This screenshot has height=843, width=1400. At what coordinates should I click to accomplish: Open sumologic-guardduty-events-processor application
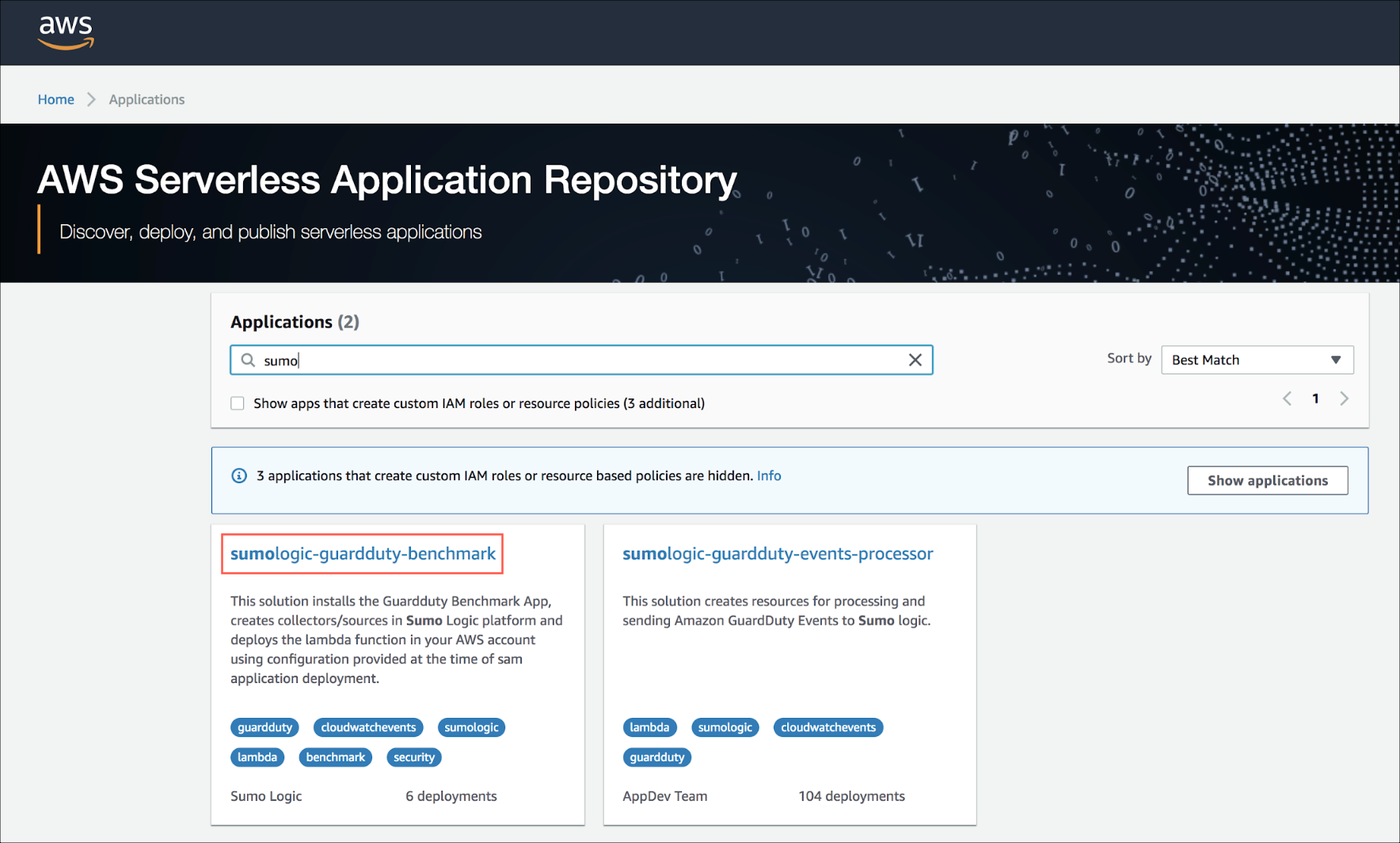tap(777, 554)
